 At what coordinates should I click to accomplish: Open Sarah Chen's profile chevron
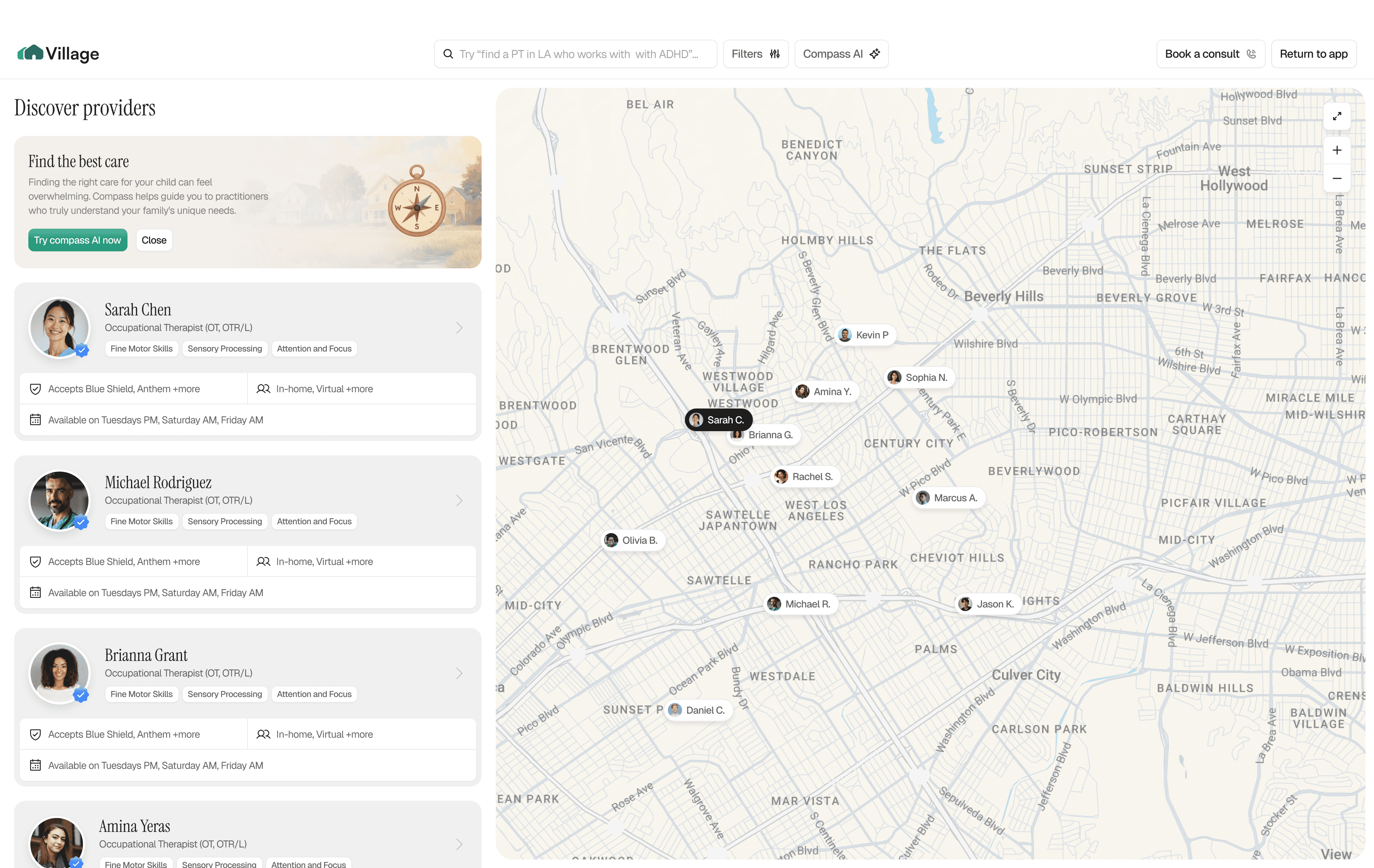pos(459,328)
